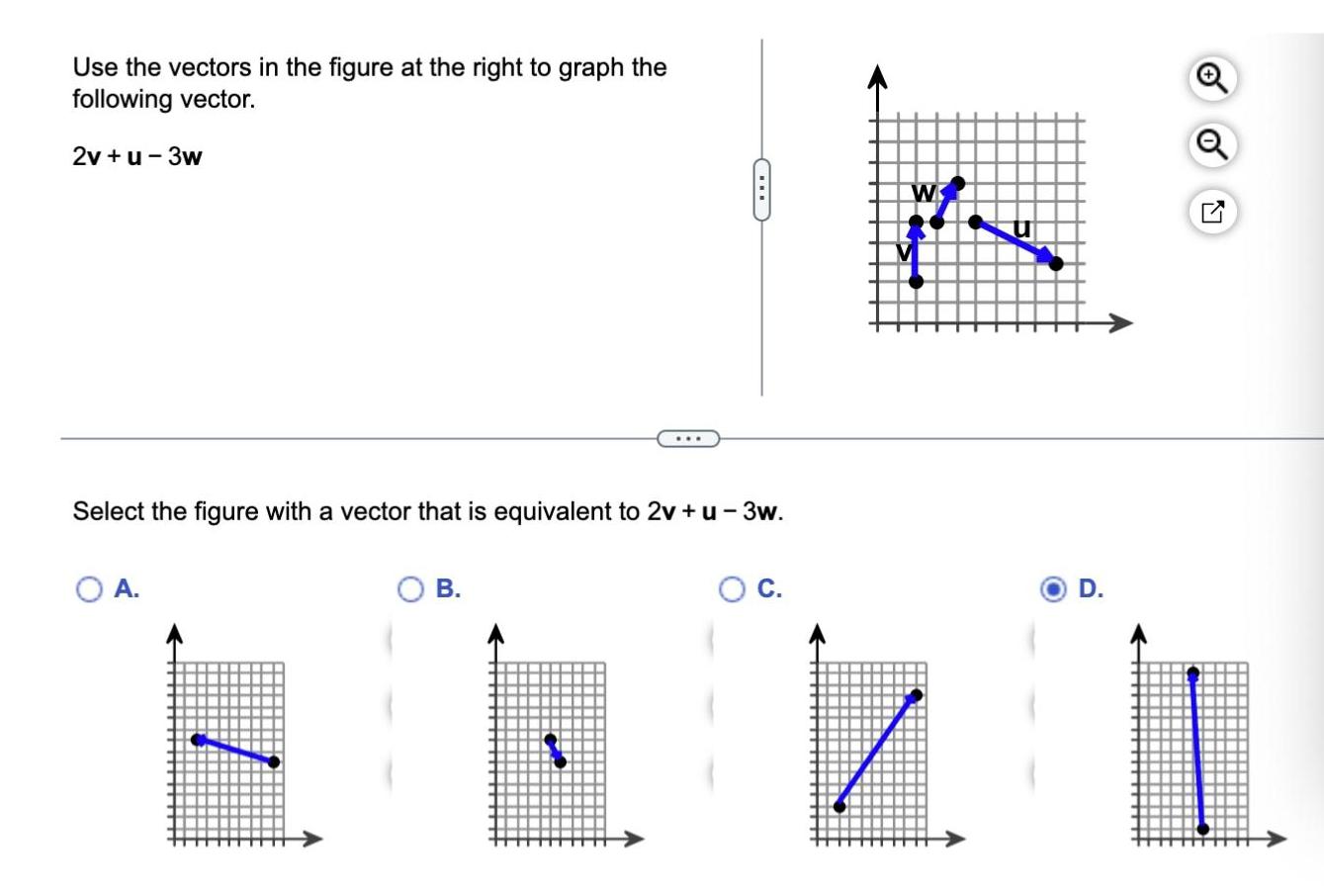Viewport: 1324px width, 896px height.
Task: Click the magnifier with plus sign
Action: (x=1215, y=81)
